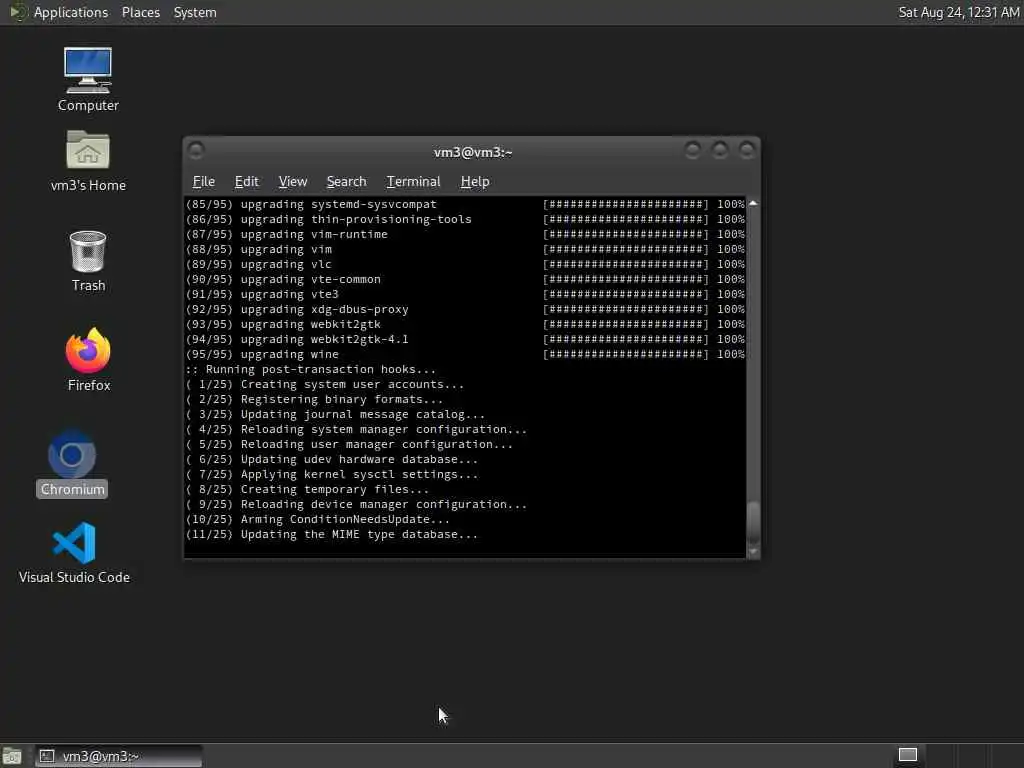Open the terminal View menu
This screenshot has width=1024, height=768.
click(293, 182)
